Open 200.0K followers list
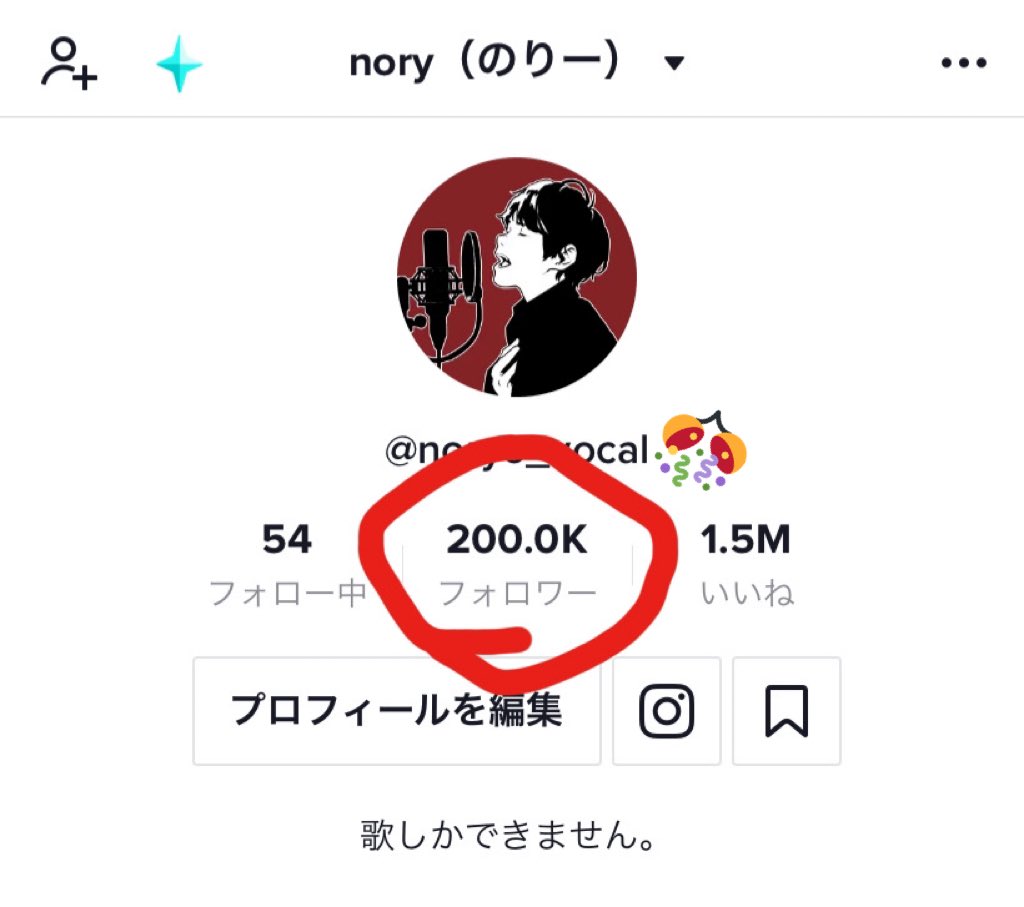Image resolution: width=1024 pixels, height=907 pixels. pos(517,539)
